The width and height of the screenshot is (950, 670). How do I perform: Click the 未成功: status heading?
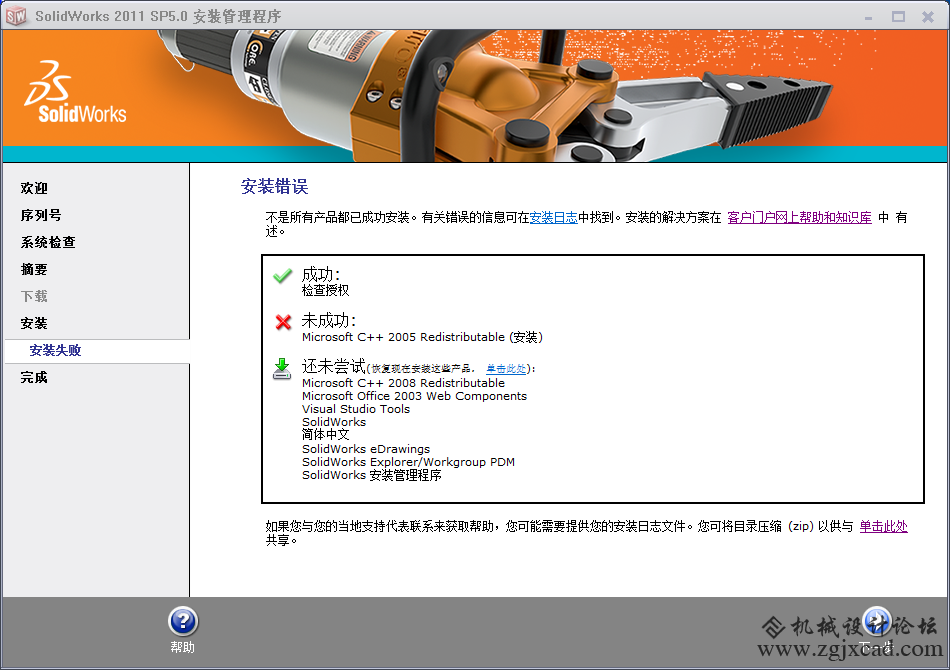click(x=328, y=320)
